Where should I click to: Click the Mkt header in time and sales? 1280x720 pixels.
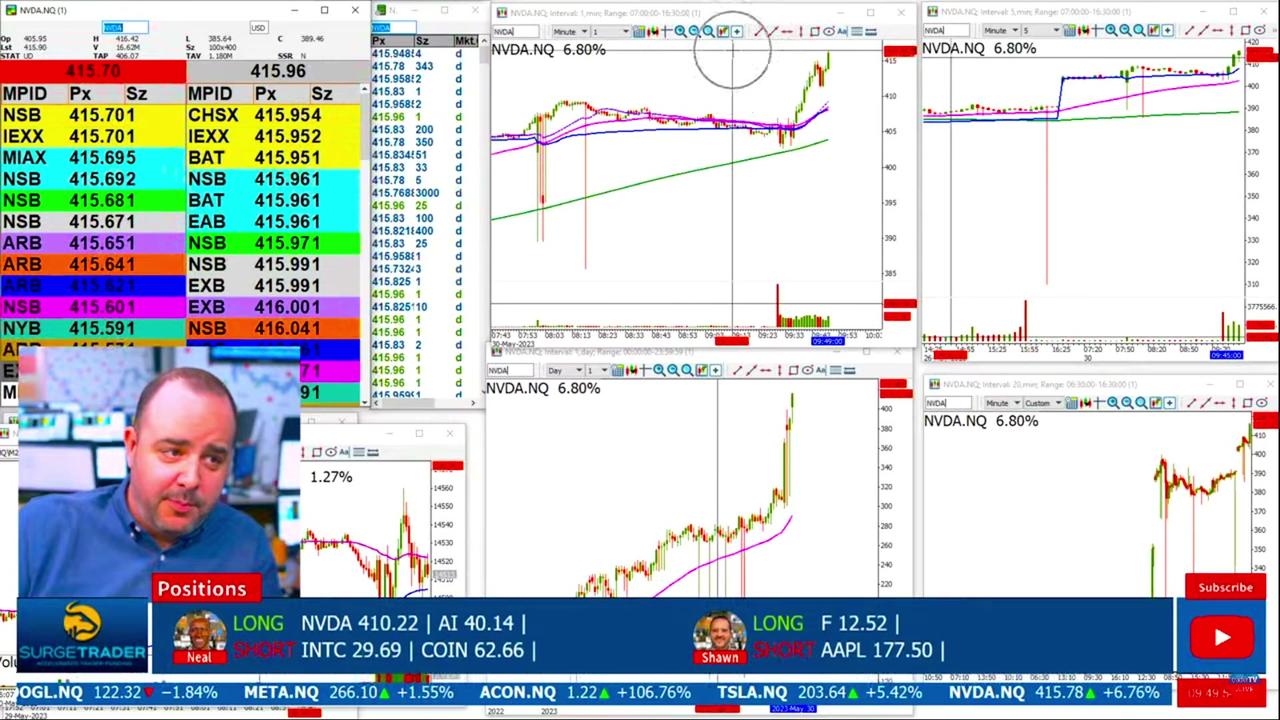(x=464, y=41)
